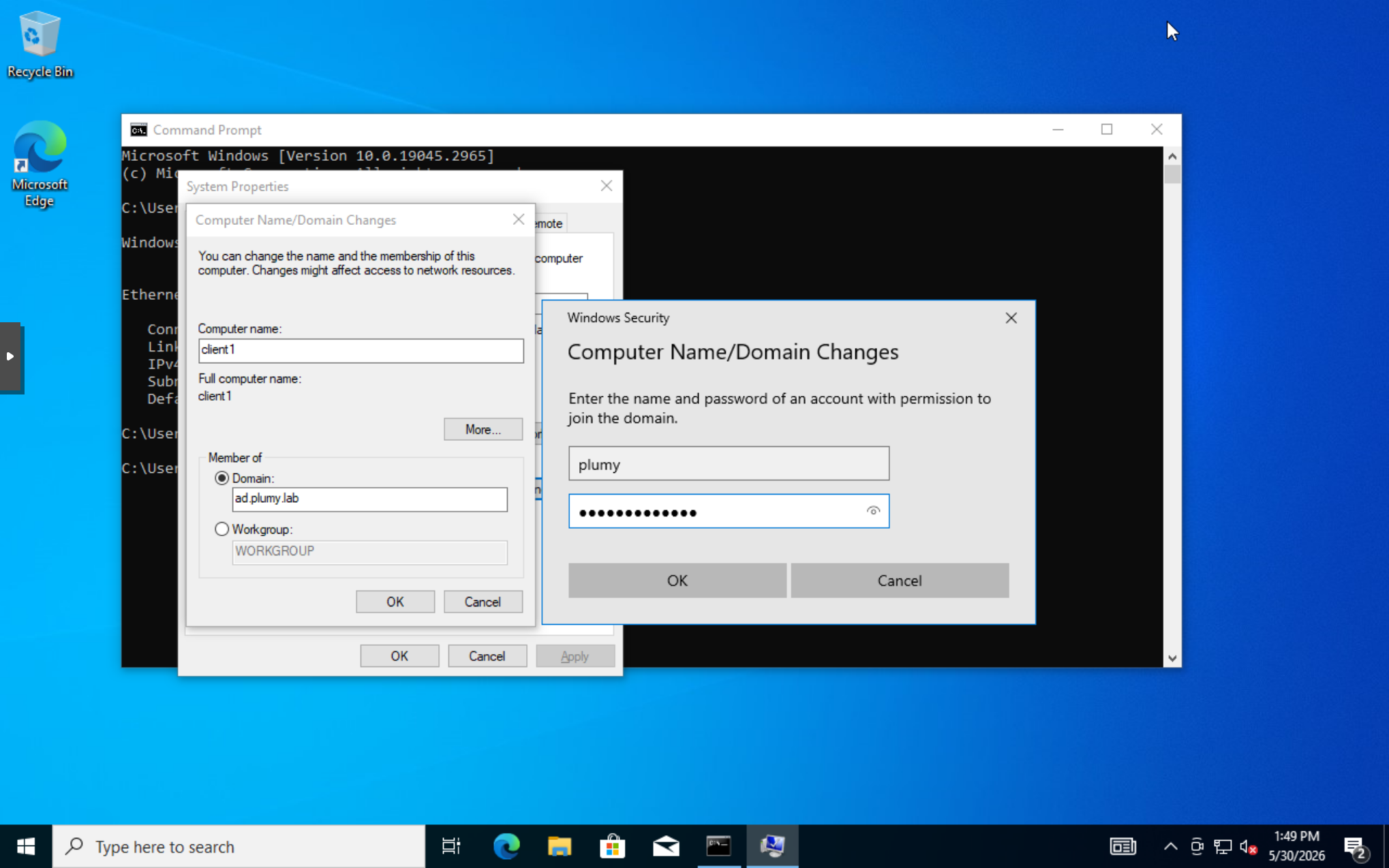Click the Domain field containing ad.plumy.lab
This screenshot has height=868, width=1389.
[369, 499]
